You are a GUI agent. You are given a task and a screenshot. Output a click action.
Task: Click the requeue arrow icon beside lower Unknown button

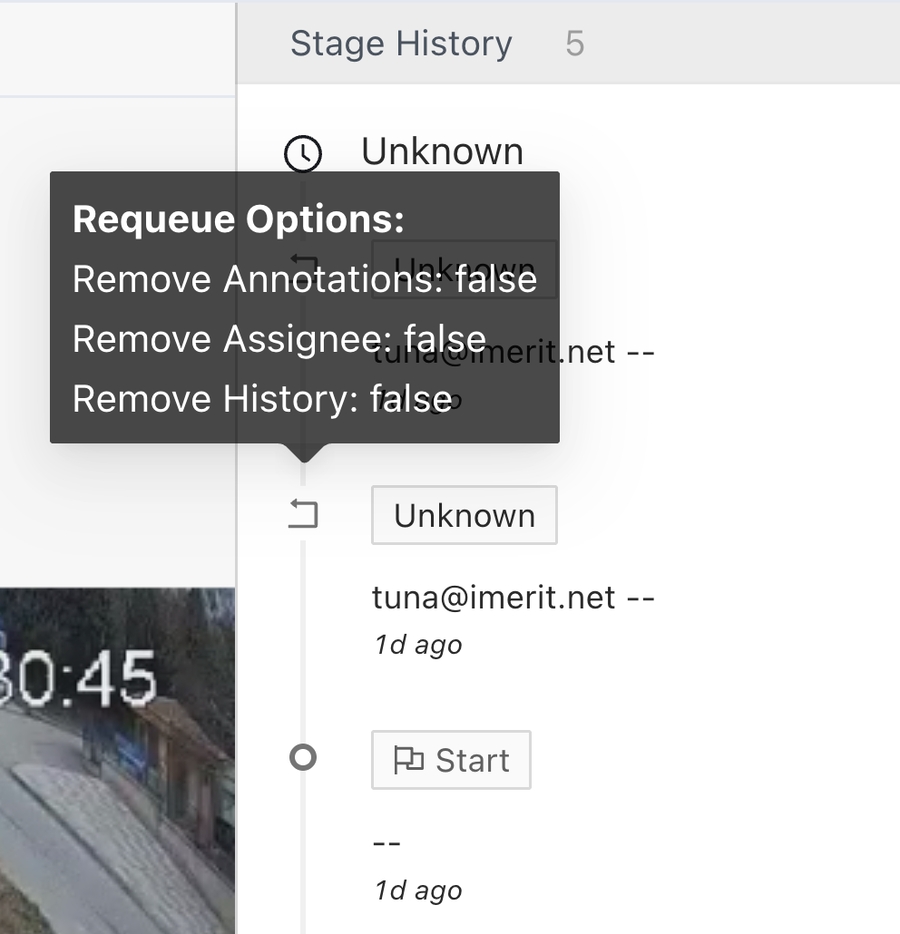coord(303,515)
